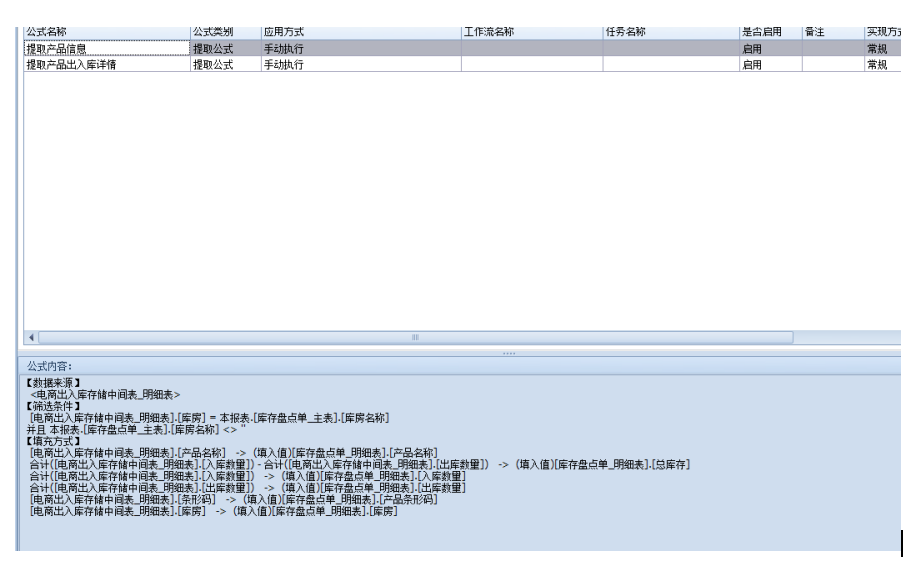Image resolution: width=916 pixels, height=569 pixels.
Task: Click the 【填充方式】 heading in formula content
Action: pos(54,440)
